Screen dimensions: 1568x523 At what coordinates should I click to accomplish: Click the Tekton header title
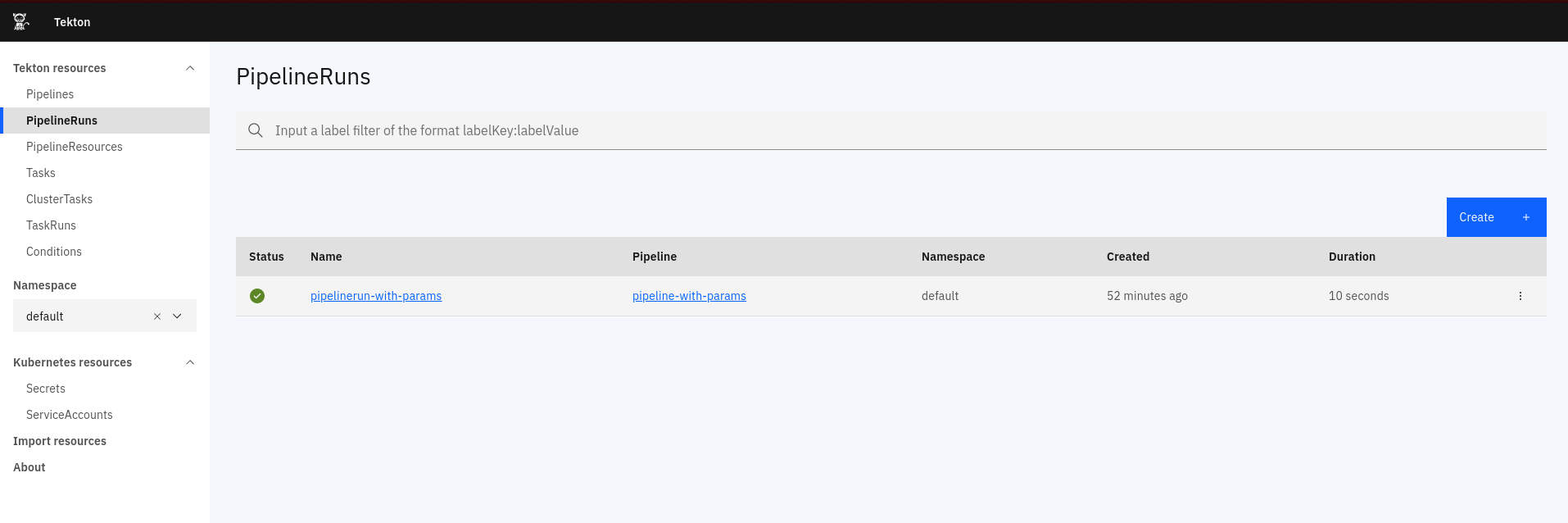tap(72, 22)
